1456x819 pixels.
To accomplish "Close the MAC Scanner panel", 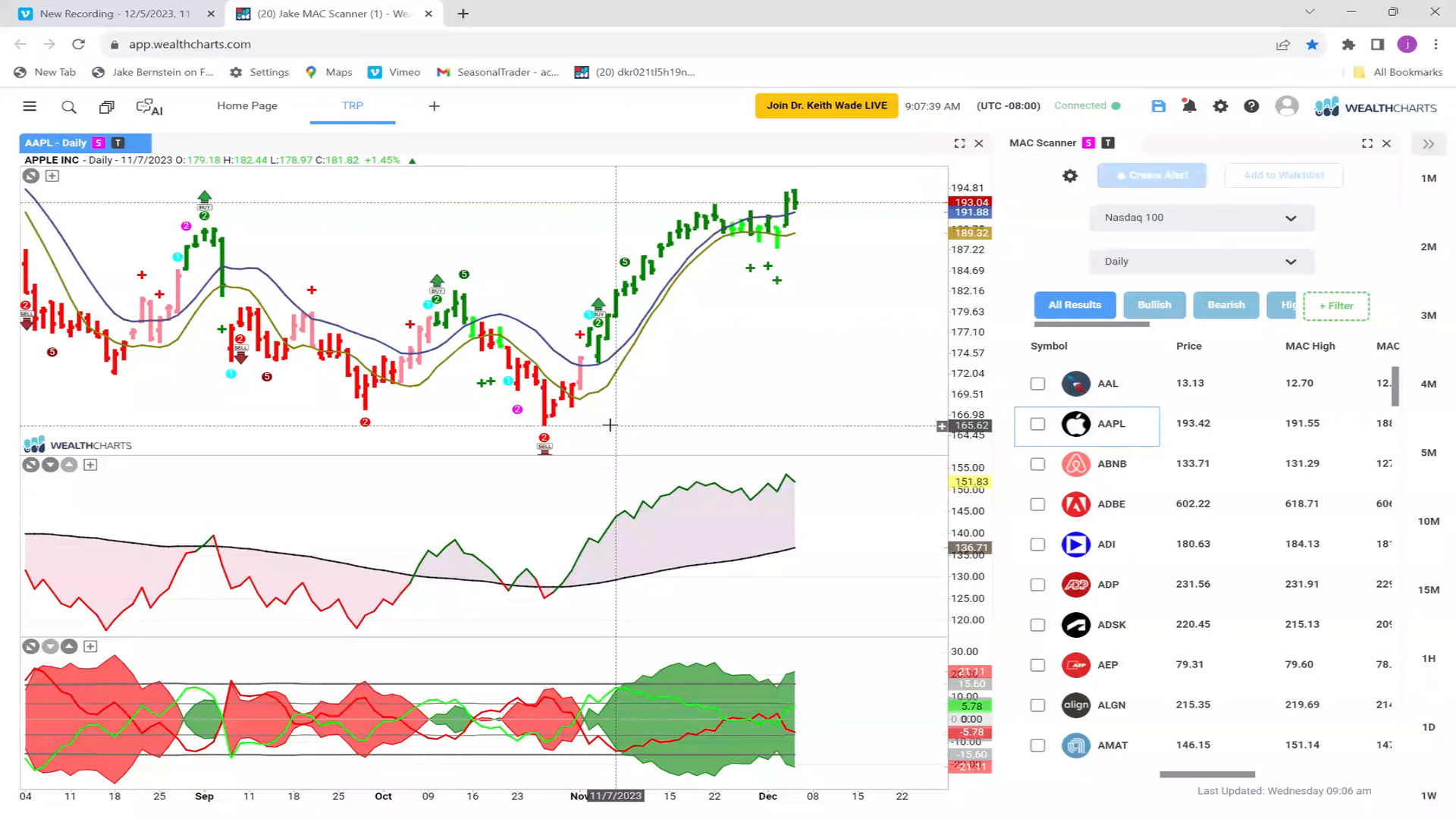I will tap(1386, 143).
